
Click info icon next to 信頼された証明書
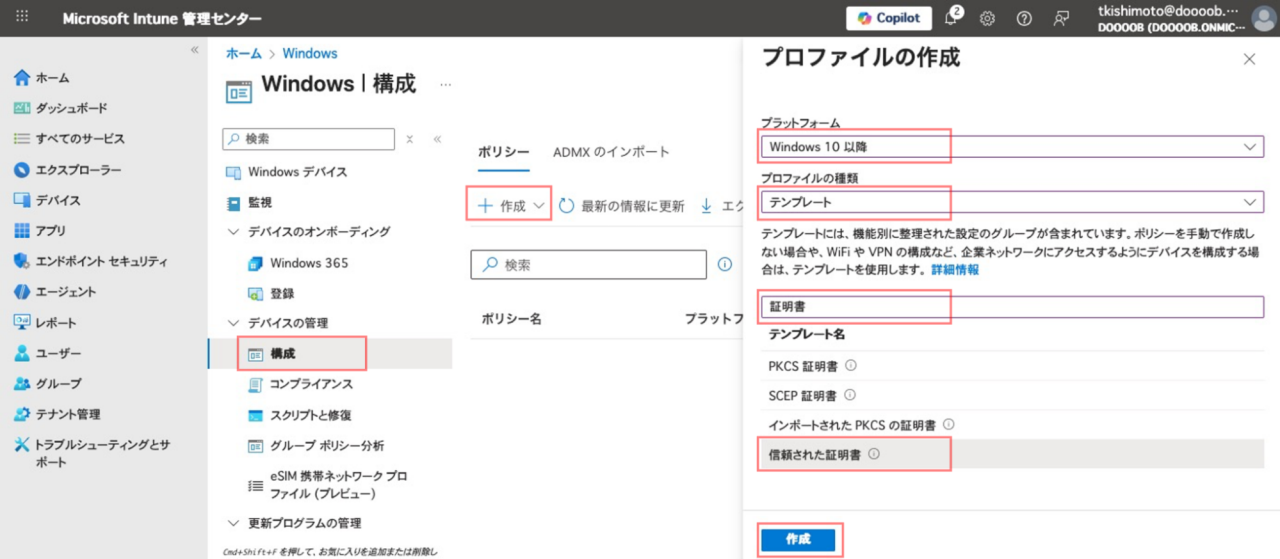coord(874,454)
